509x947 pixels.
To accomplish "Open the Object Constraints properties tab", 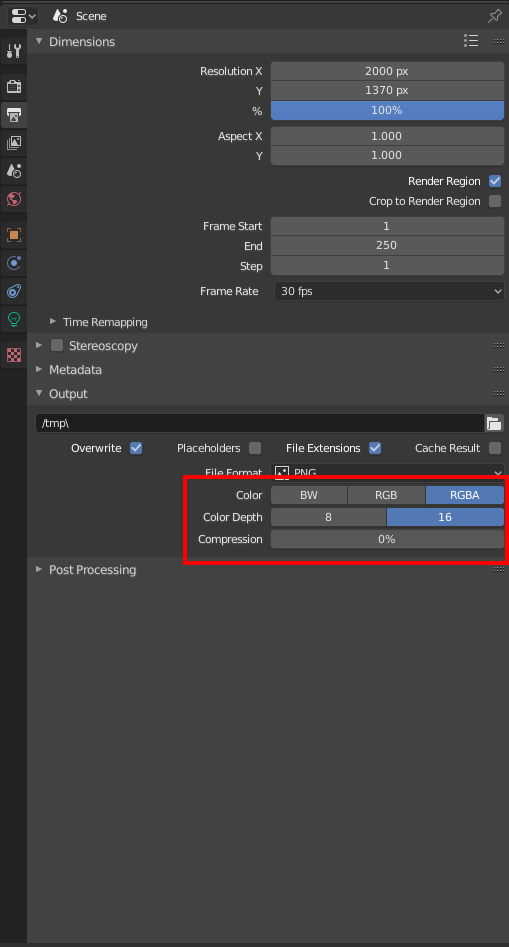I will click(14, 291).
